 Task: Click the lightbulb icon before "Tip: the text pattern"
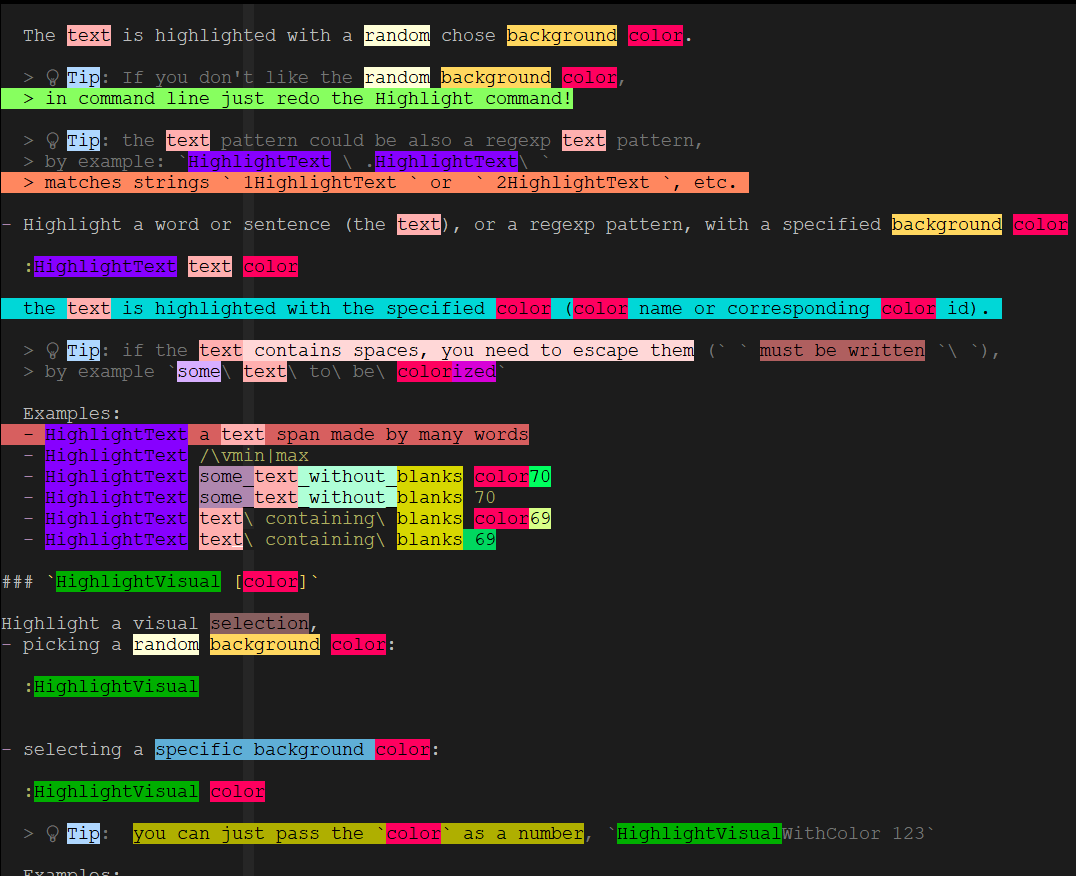coord(52,141)
